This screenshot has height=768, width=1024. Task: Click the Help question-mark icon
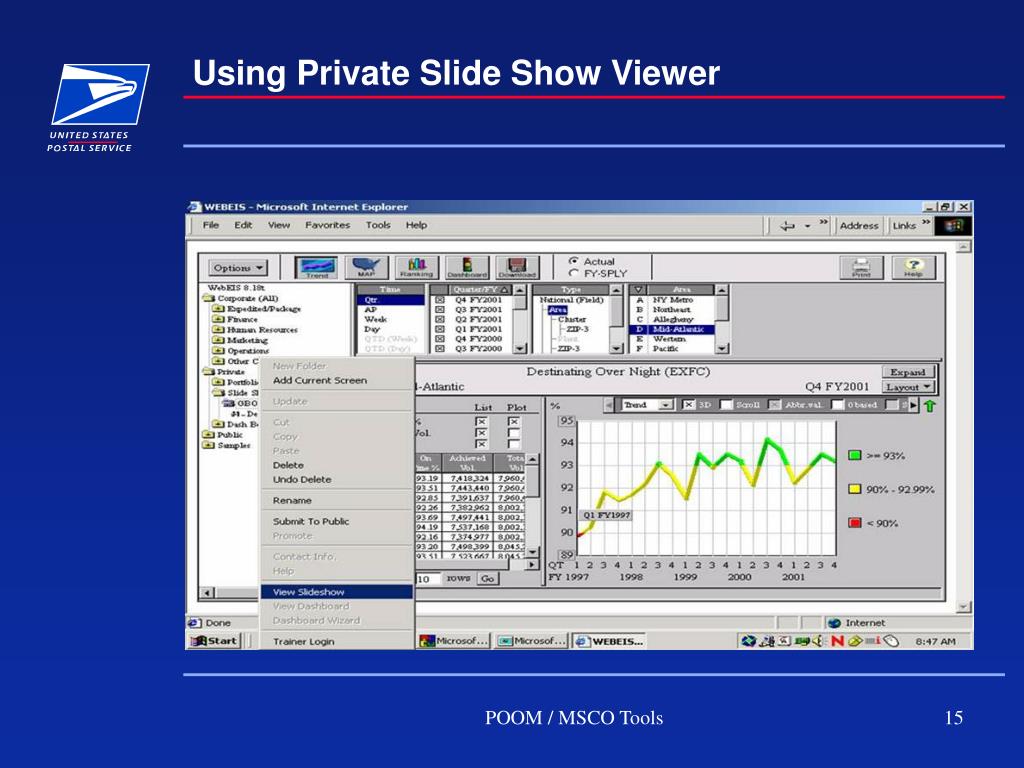(x=914, y=267)
